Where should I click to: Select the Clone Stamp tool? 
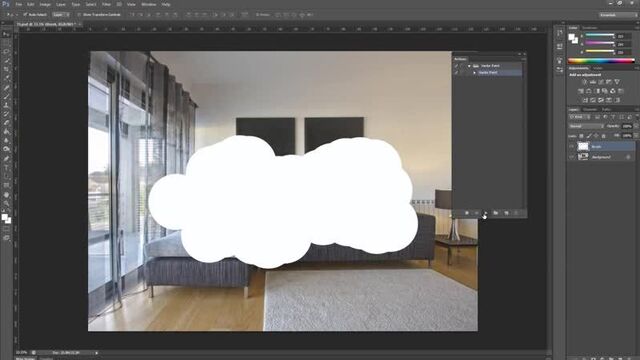(6, 105)
